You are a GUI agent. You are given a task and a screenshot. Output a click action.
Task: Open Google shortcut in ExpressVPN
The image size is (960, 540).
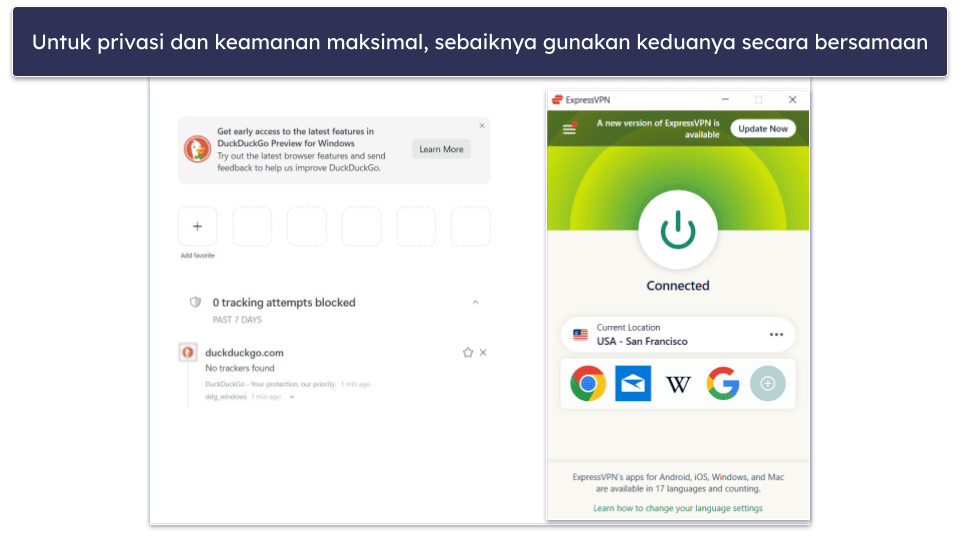click(x=722, y=383)
